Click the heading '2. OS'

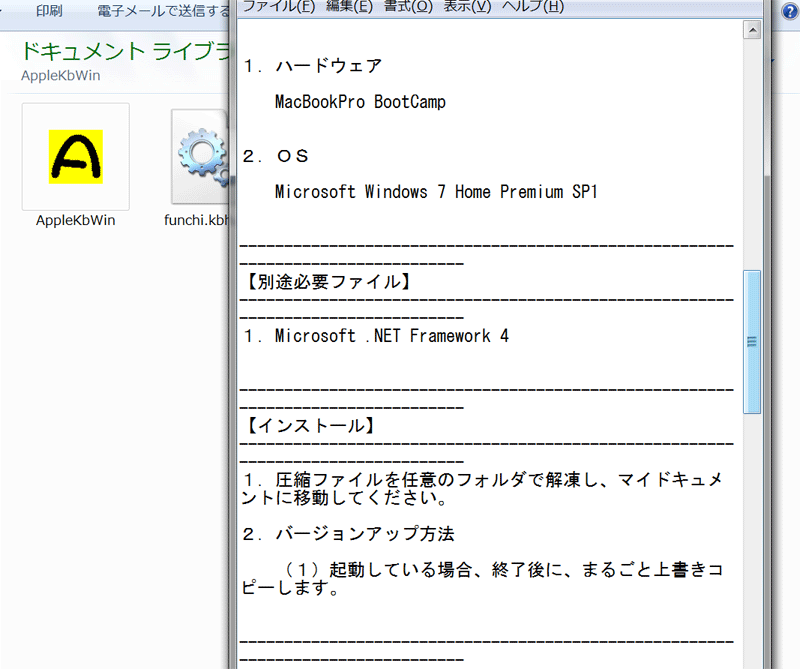tap(276, 156)
